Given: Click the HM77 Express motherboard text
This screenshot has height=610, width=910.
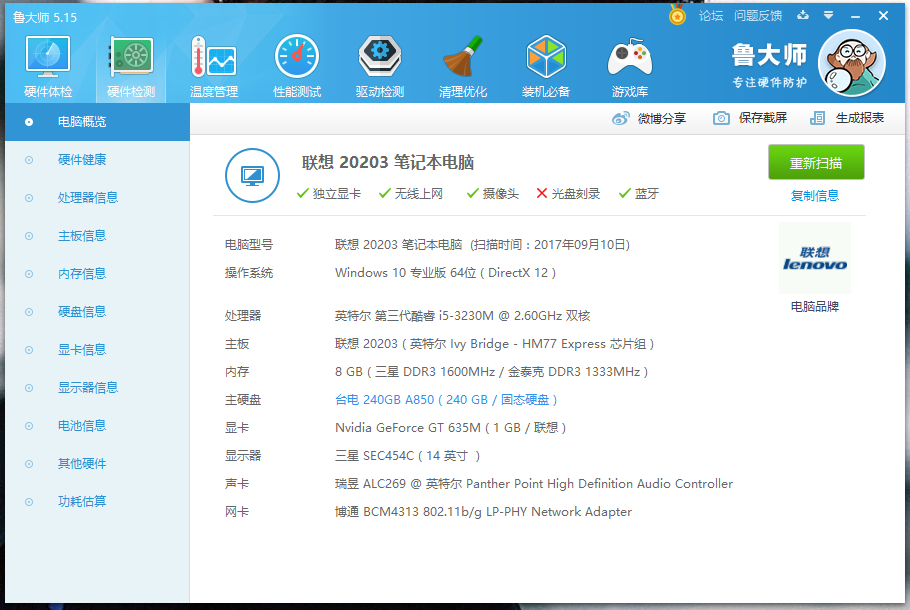Looking at the screenshot, I should pos(494,344).
